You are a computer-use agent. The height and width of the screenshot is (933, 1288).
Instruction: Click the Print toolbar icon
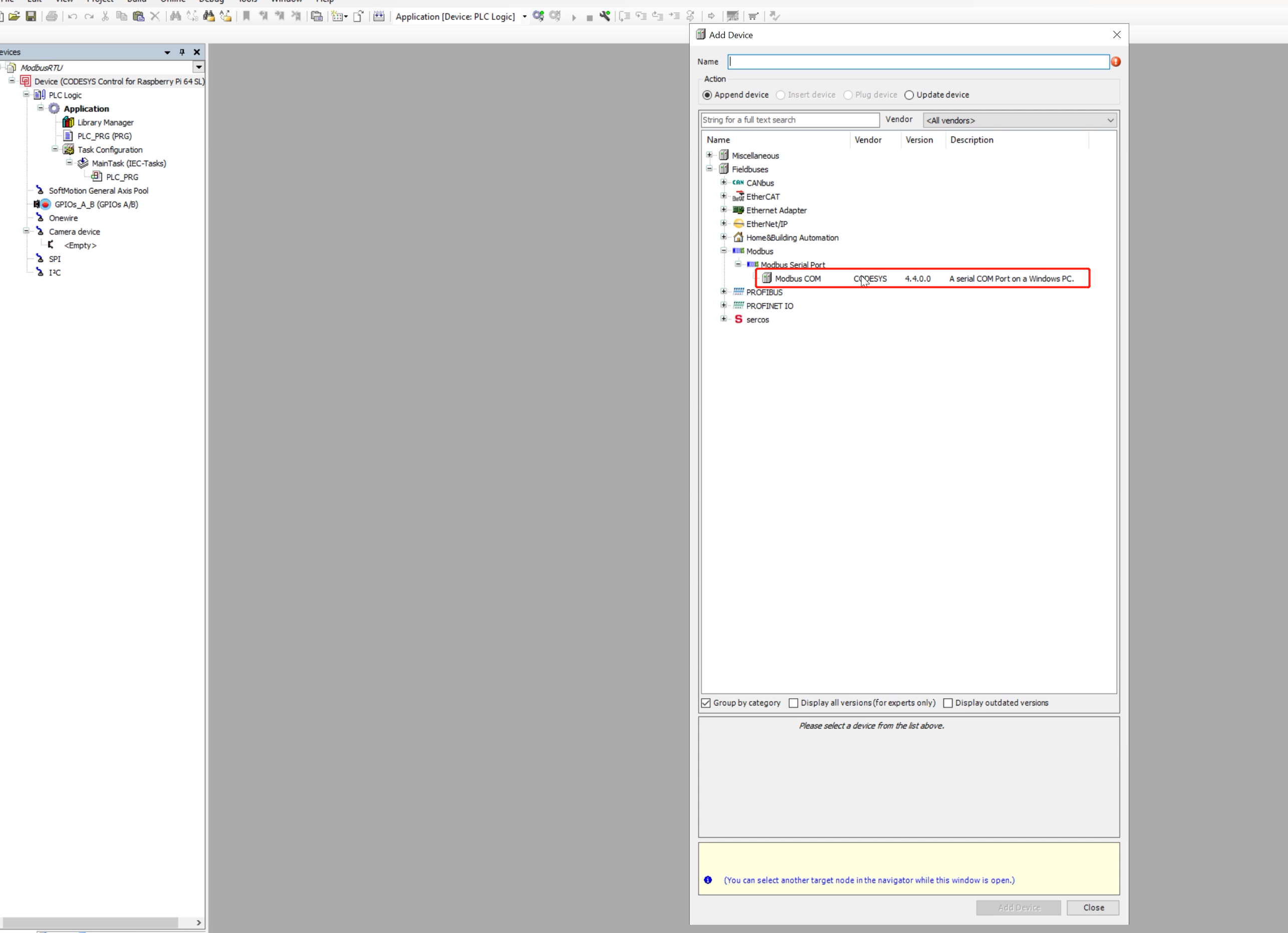(x=52, y=17)
